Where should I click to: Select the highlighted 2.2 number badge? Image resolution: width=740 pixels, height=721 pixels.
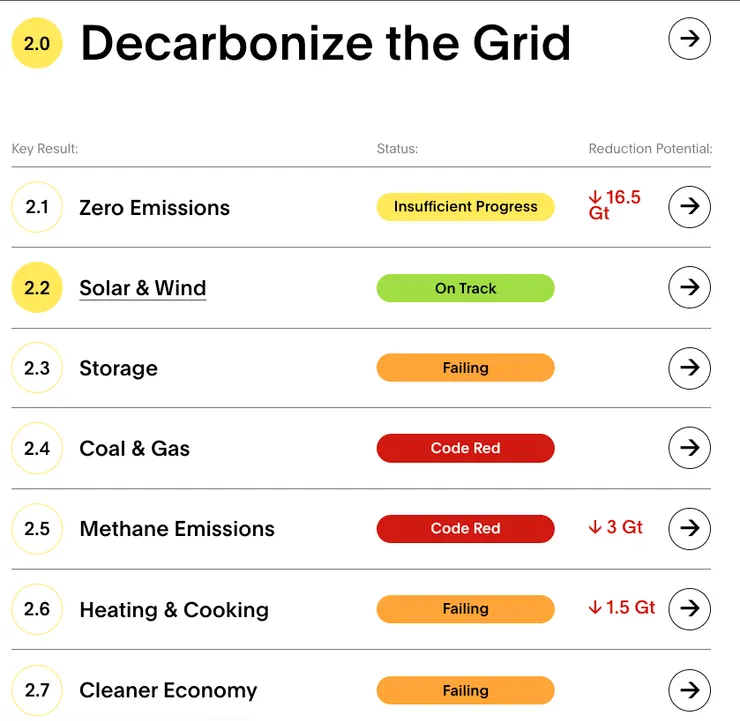37,288
